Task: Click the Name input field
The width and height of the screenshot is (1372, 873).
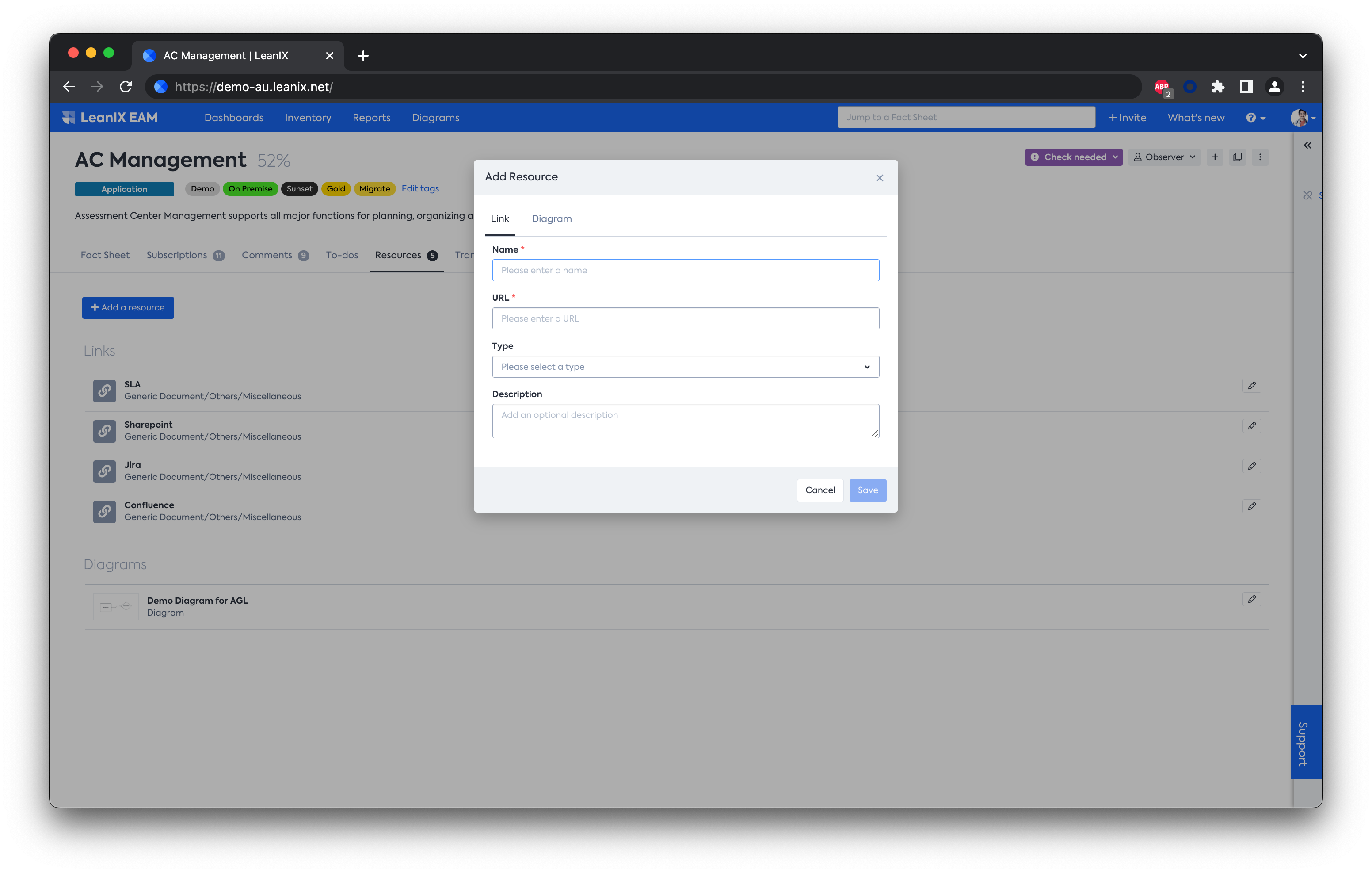Action: pos(686,270)
